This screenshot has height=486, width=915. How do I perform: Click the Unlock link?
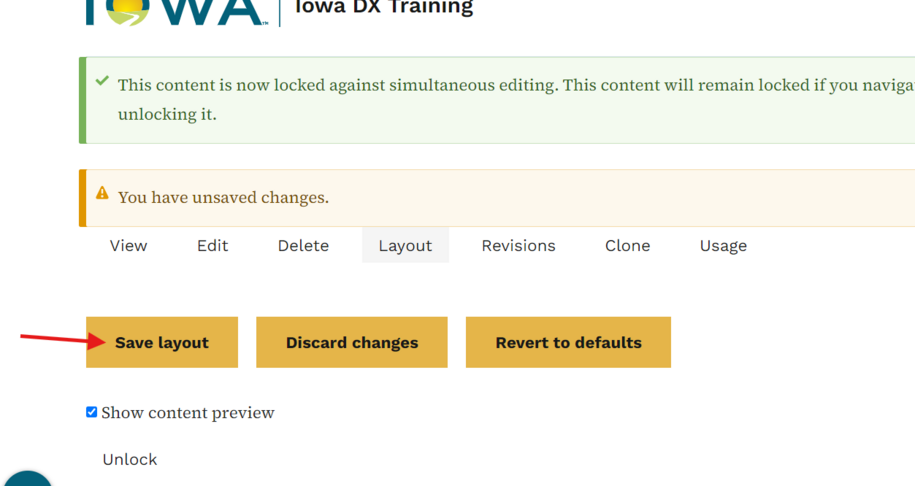(130, 460)
